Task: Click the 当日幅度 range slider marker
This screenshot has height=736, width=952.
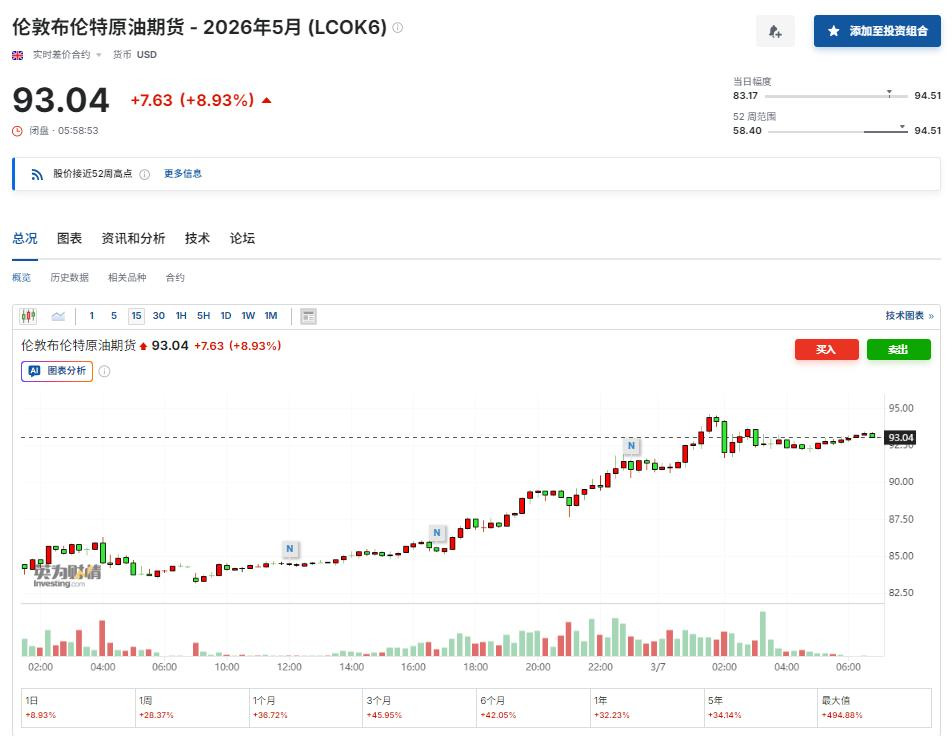Action: (889, 94)
